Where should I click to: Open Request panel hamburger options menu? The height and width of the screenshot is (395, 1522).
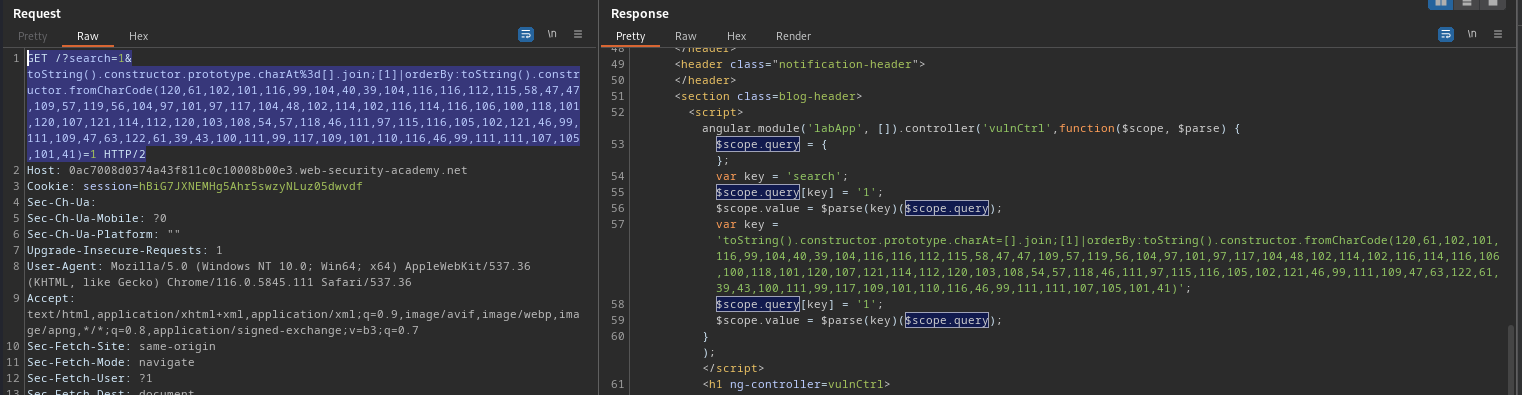click(x=578, y=34)
